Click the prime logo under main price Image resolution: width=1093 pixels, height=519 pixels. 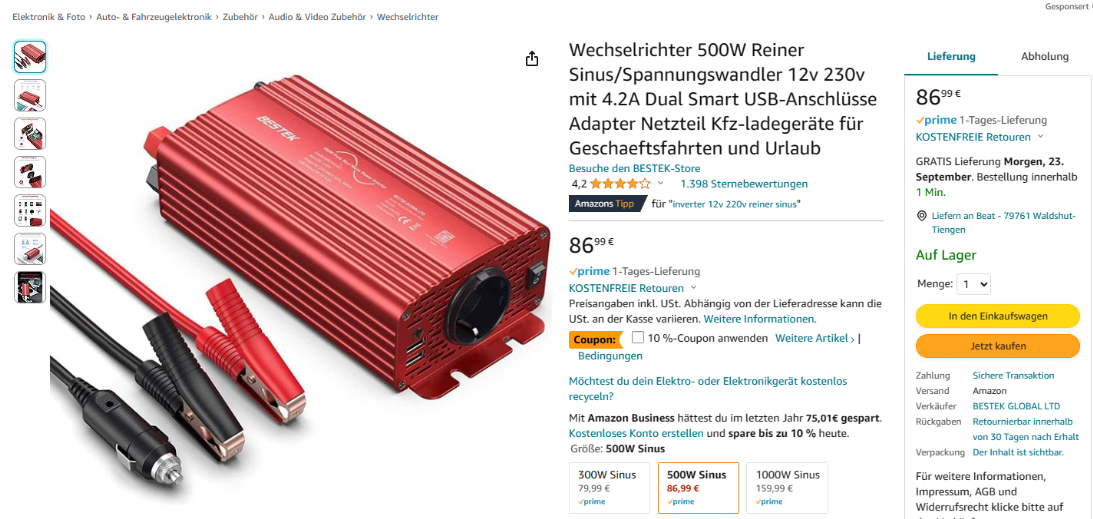[589, 272]
